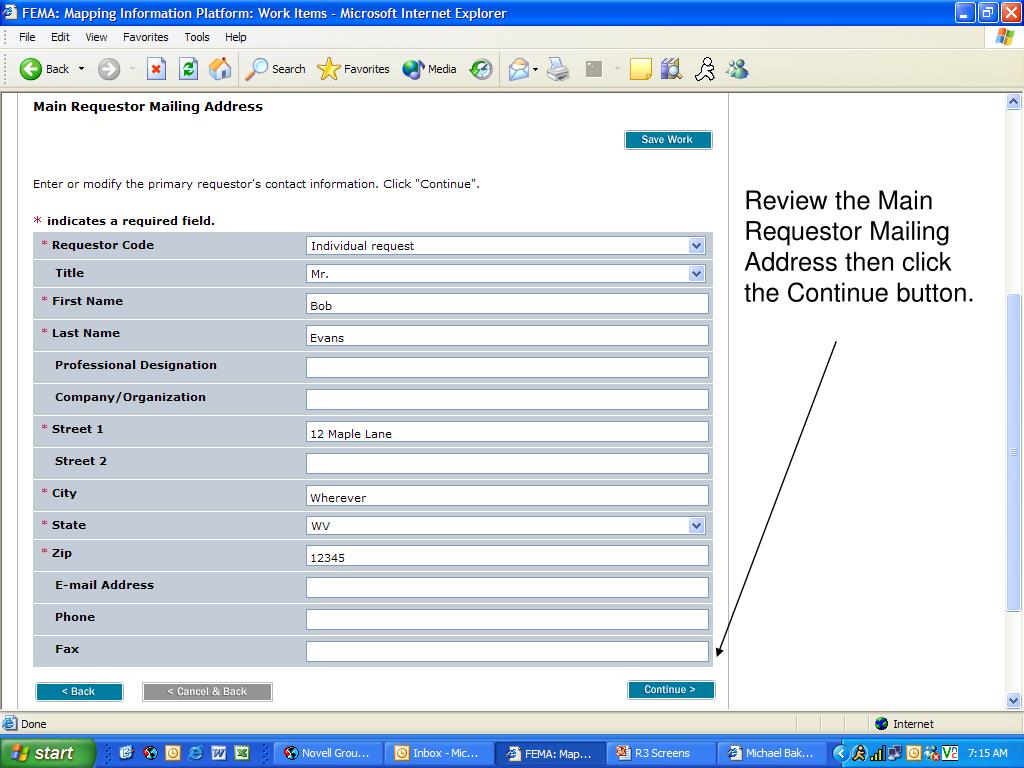
Task: Click the Street 1 field
Action: 507,432
